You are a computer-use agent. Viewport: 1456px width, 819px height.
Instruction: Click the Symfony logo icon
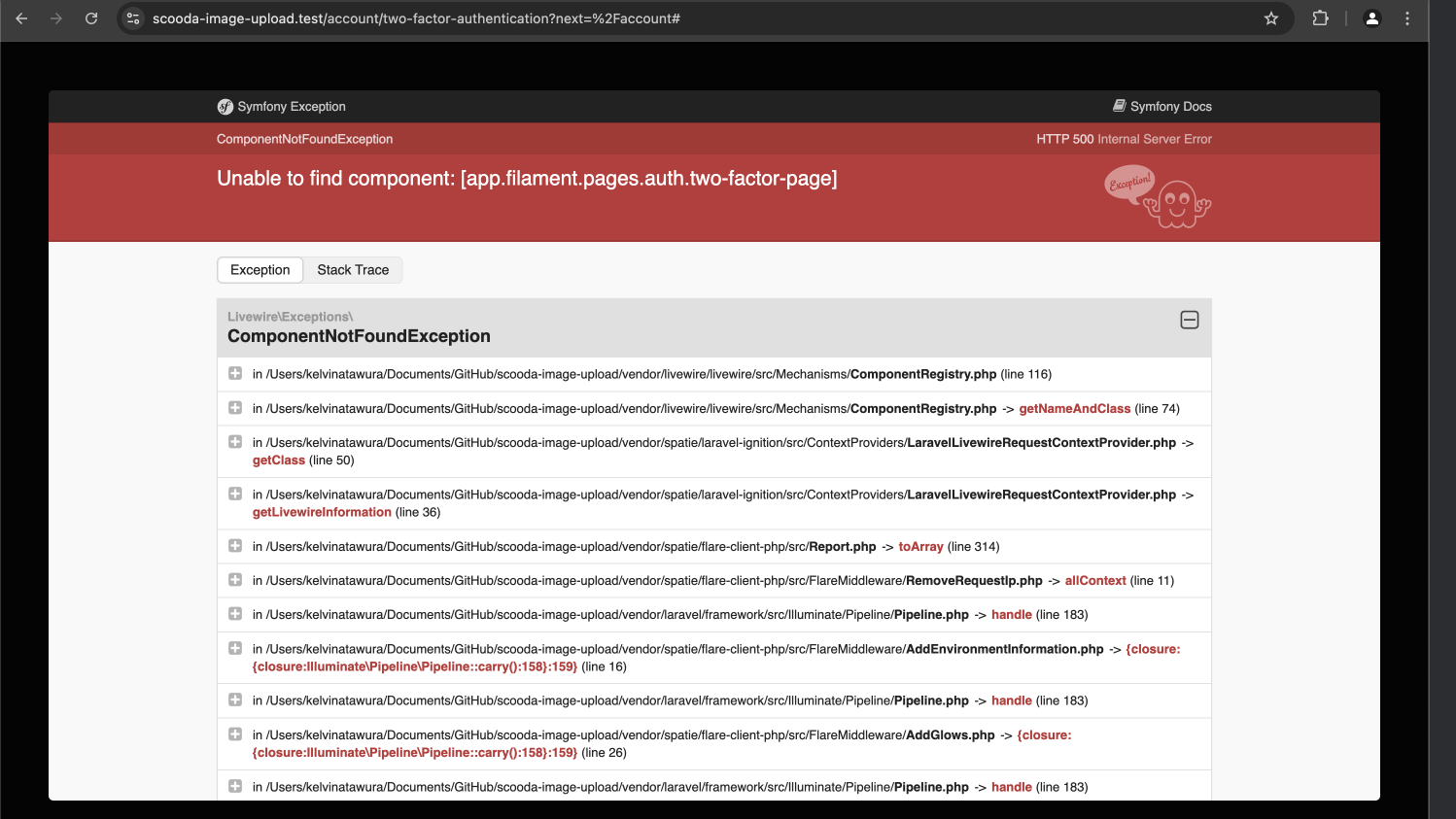tap(225, 107)
